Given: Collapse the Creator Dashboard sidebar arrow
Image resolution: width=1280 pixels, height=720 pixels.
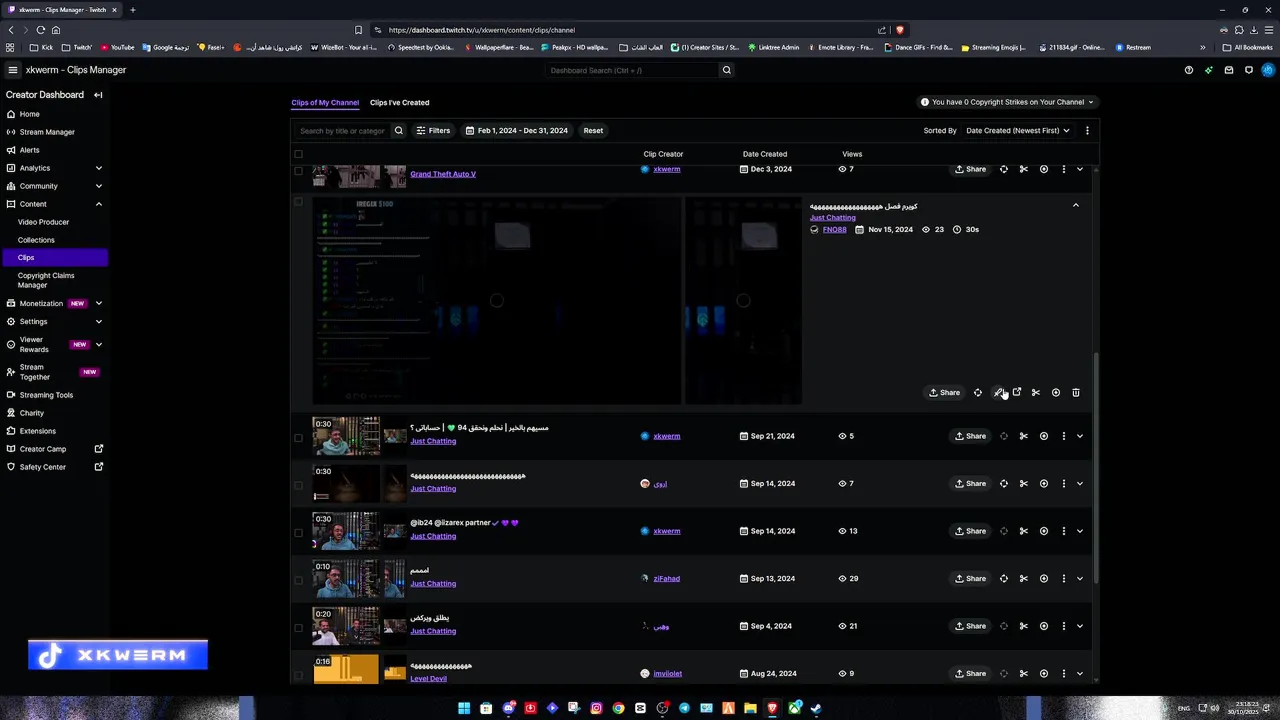Looking at the screenshot, I should (x=98, y=95).
